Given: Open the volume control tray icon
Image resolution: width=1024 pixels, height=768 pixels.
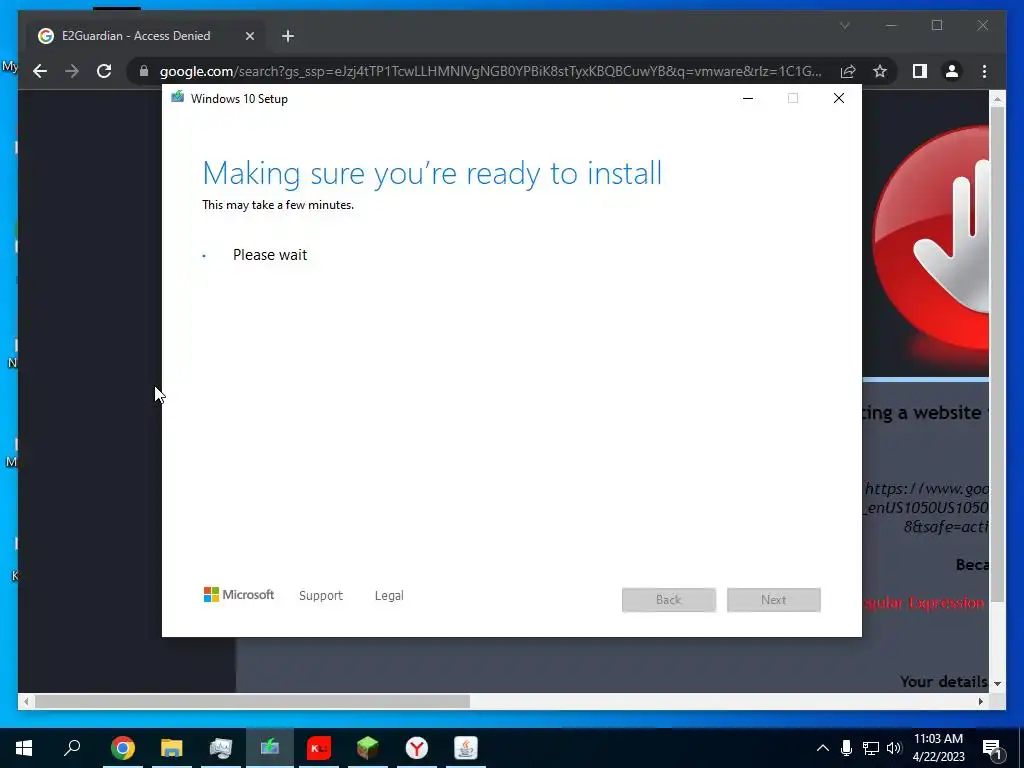Looking at the screenshot, I should [x=894, y=748].
